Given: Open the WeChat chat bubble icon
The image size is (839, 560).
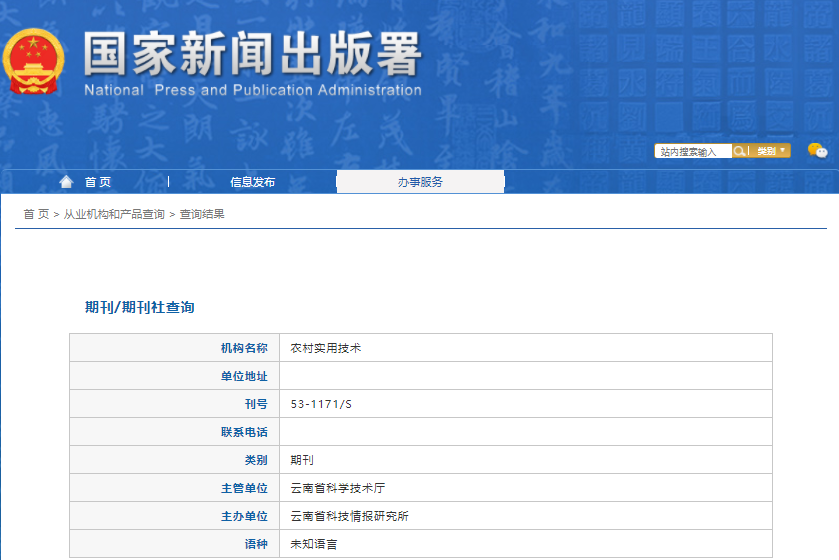Looking at the screenshot, I should point(817,151).
